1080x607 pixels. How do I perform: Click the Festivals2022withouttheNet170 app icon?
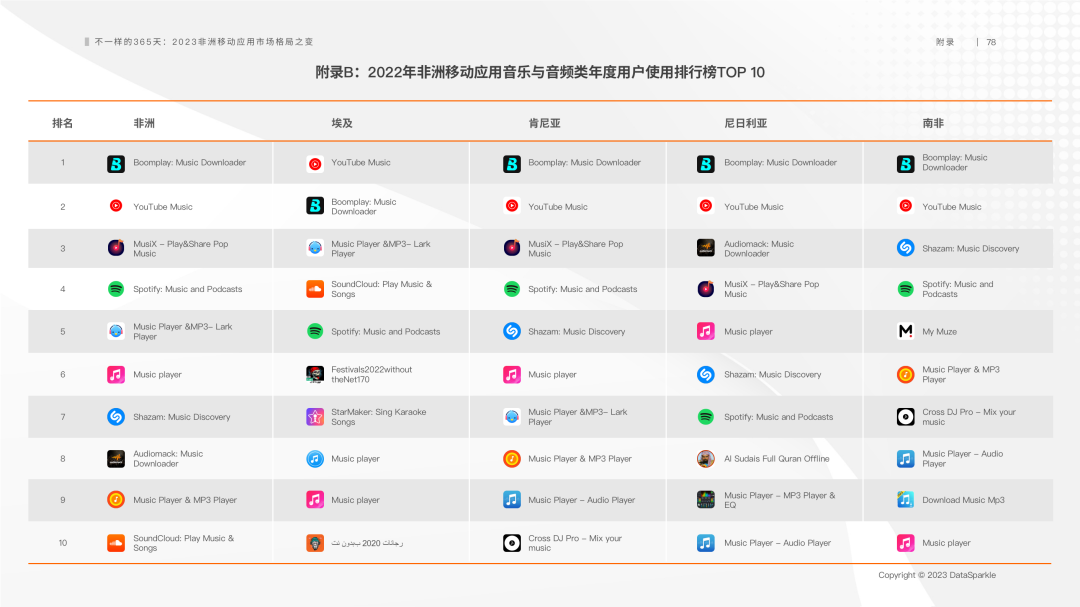(315, 375)
